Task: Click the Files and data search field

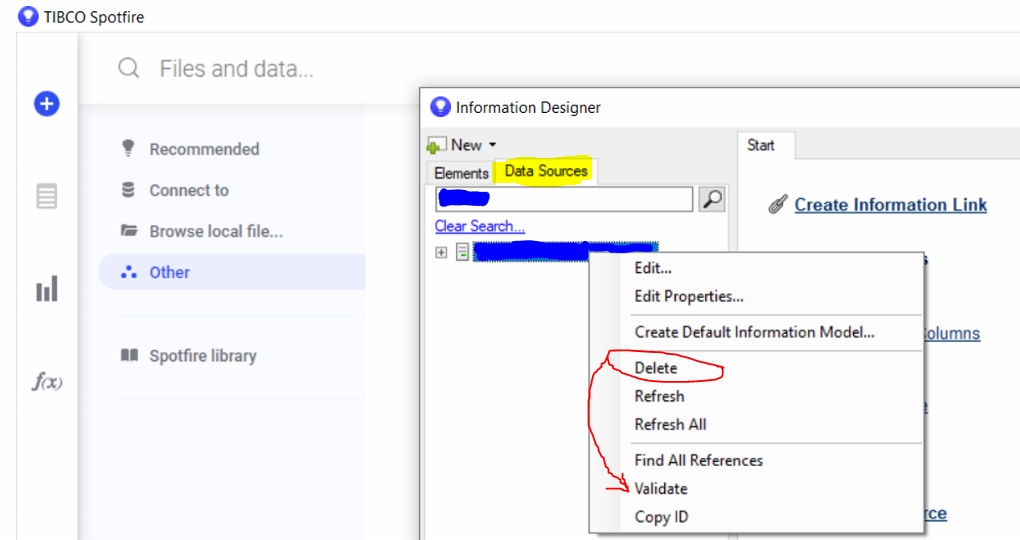Action: [237, 69]
